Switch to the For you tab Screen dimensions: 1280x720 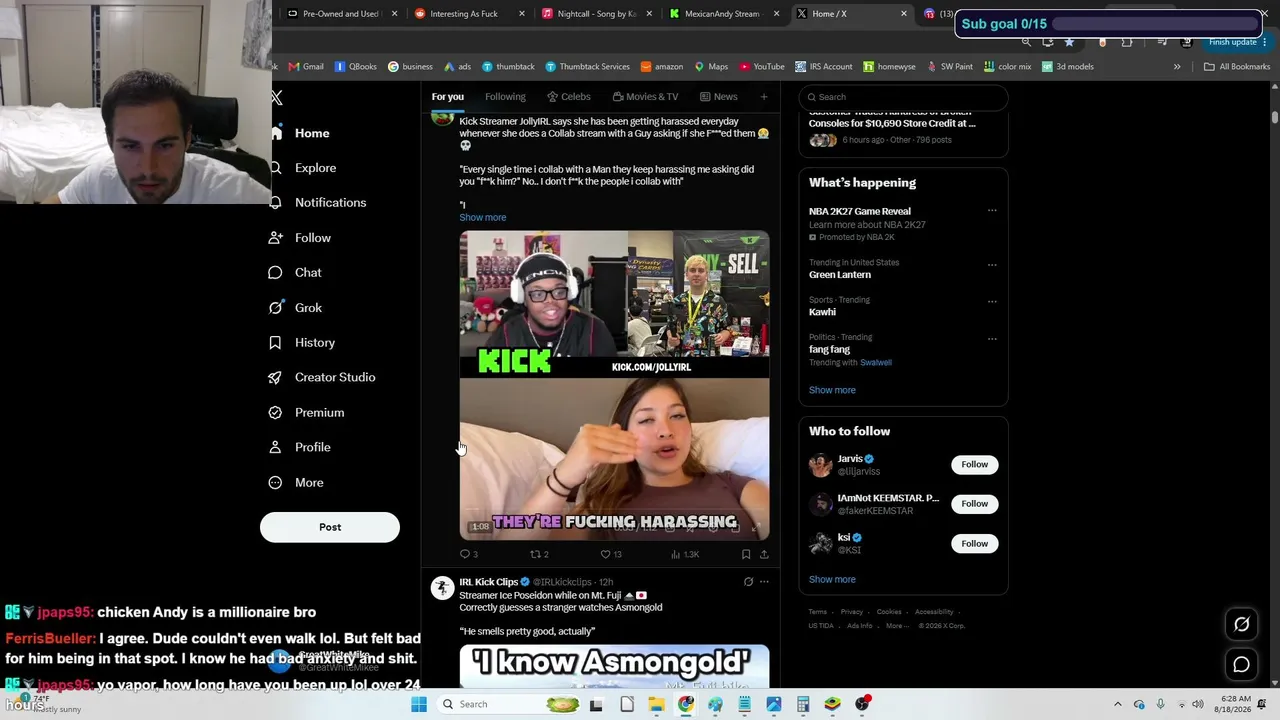448,97
